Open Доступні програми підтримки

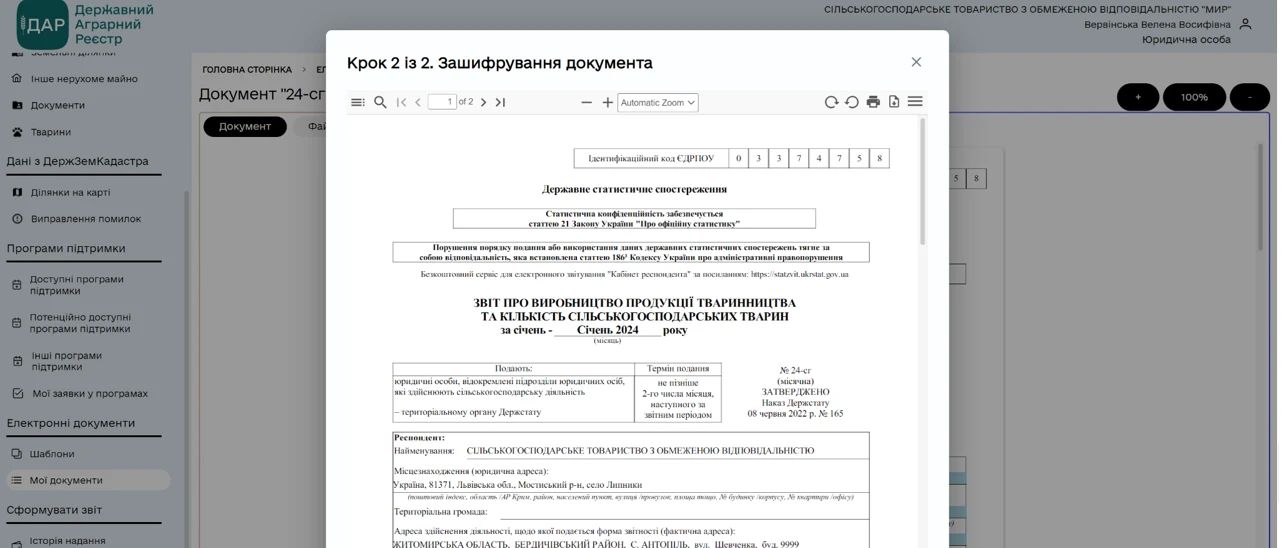pyautogui.click(x=77, y=286)
